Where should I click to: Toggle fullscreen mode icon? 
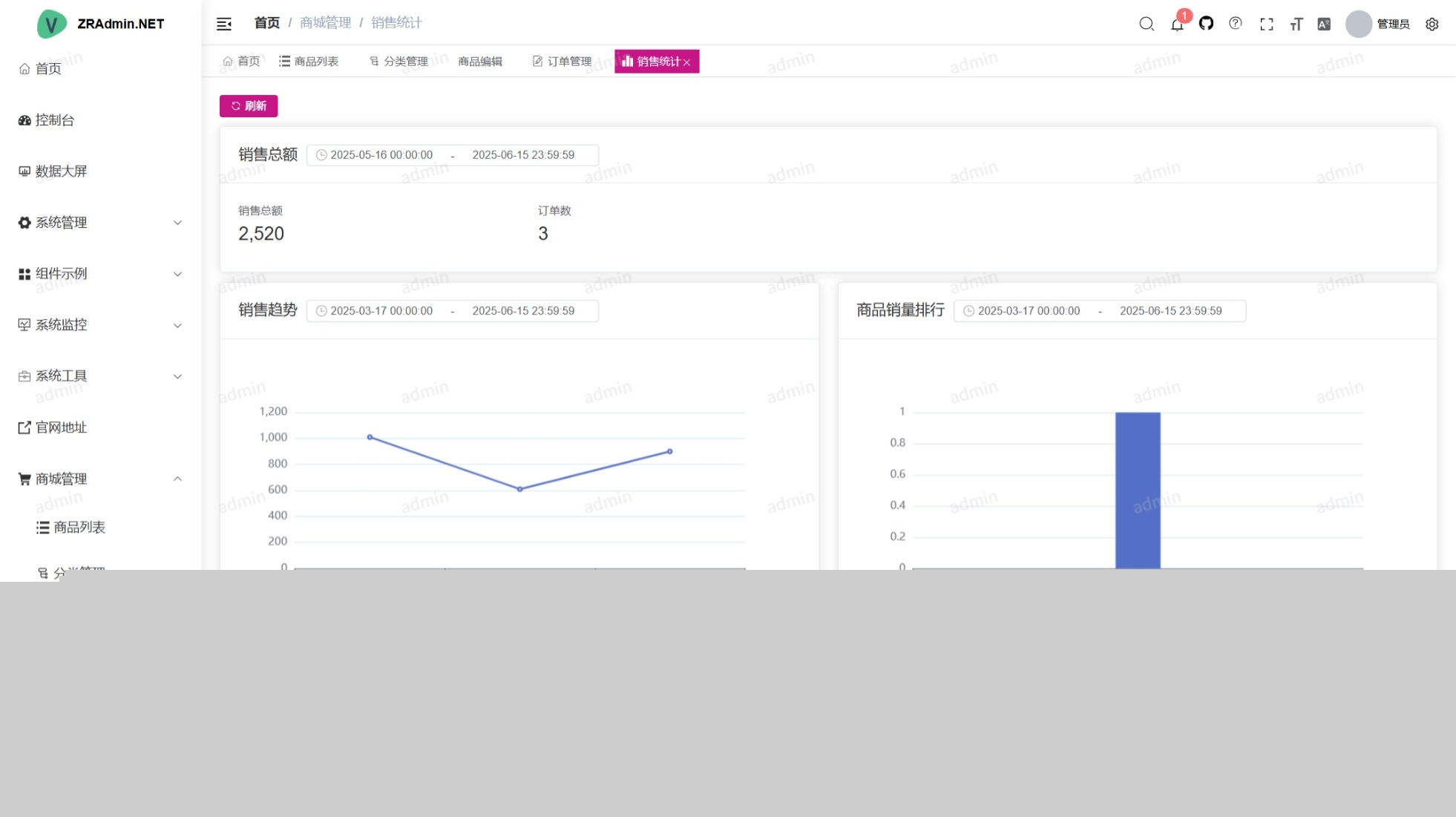[1267, 24]
